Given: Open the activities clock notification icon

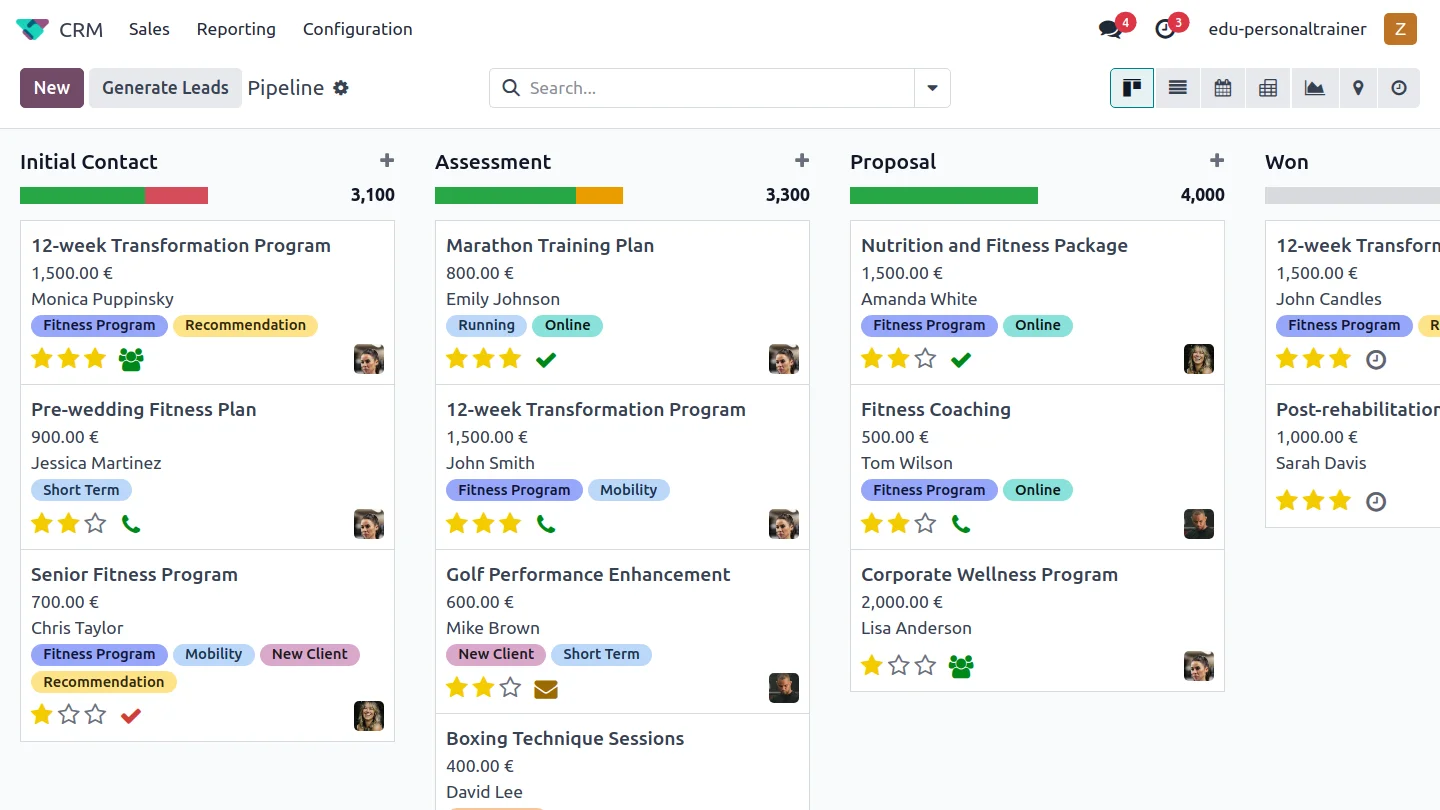Looking at the screenshot, I should pos(1165,29).
